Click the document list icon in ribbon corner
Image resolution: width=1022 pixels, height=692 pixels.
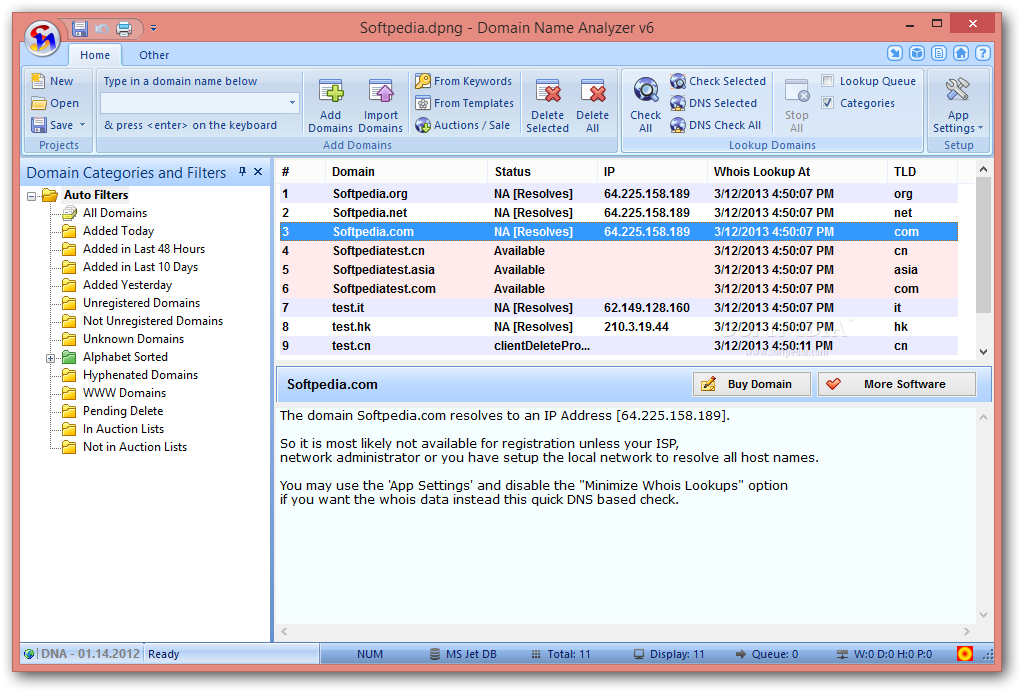pos(939,53)
